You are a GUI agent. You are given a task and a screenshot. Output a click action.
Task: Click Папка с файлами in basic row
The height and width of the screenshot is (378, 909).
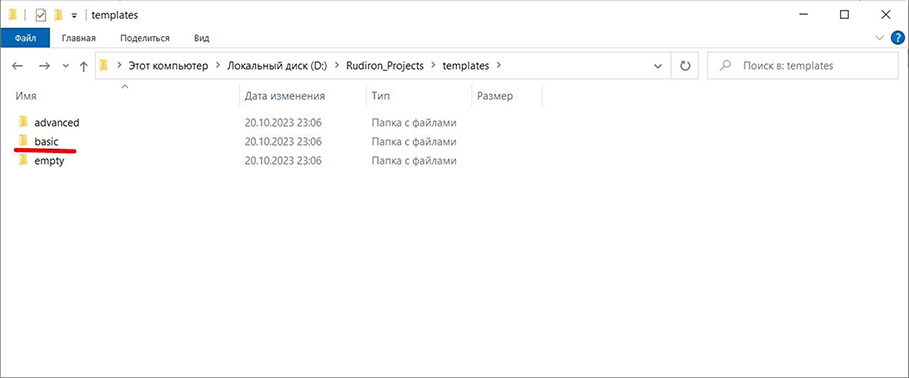414,141
